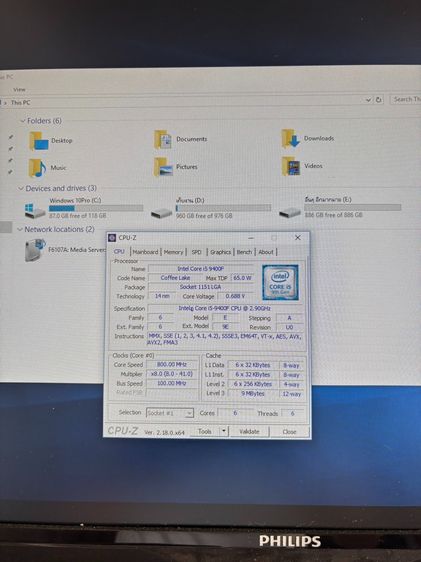Click the CPU-Z title bar app icon

[112, 238]
